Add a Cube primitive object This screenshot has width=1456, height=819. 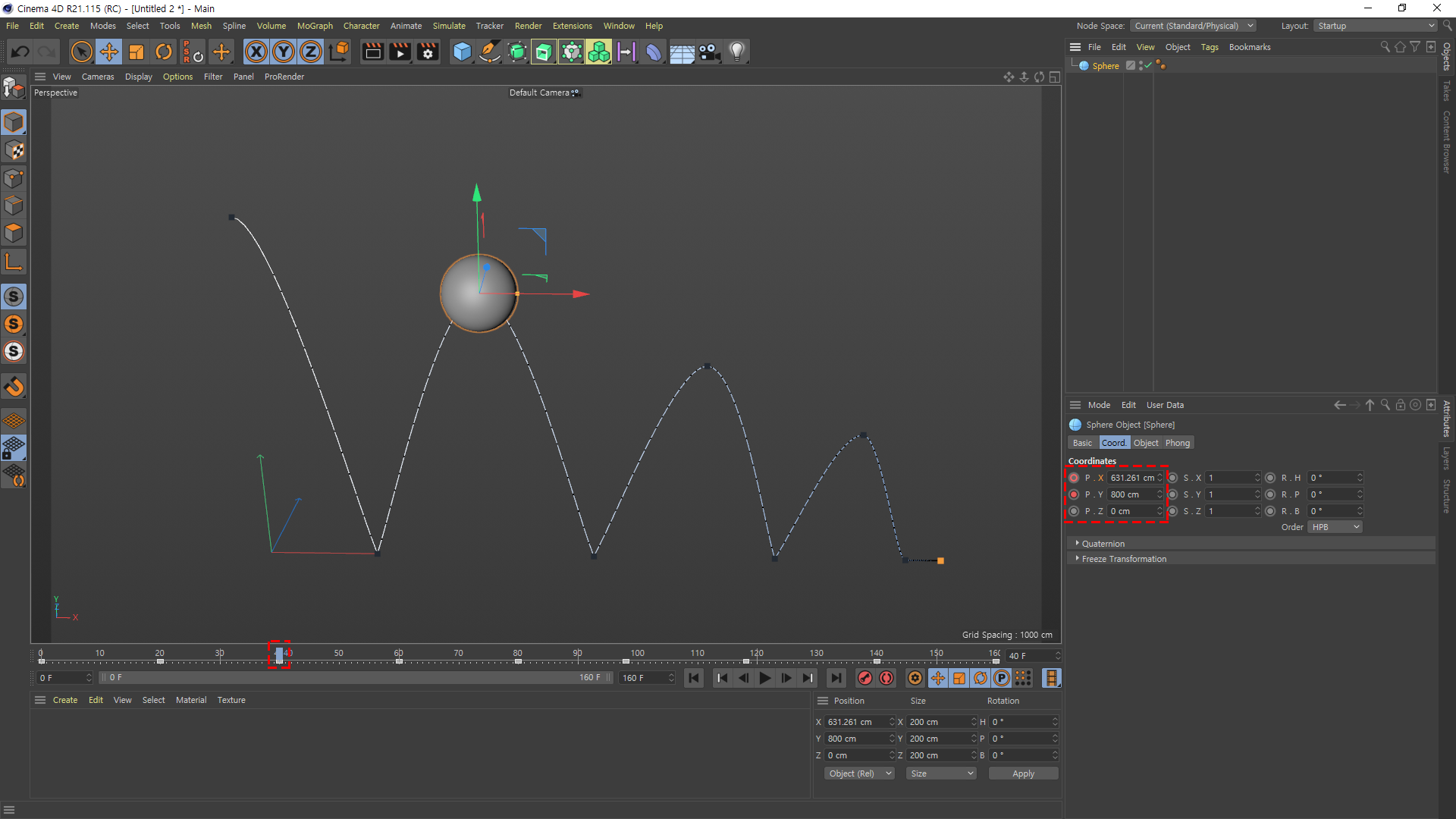462,52
